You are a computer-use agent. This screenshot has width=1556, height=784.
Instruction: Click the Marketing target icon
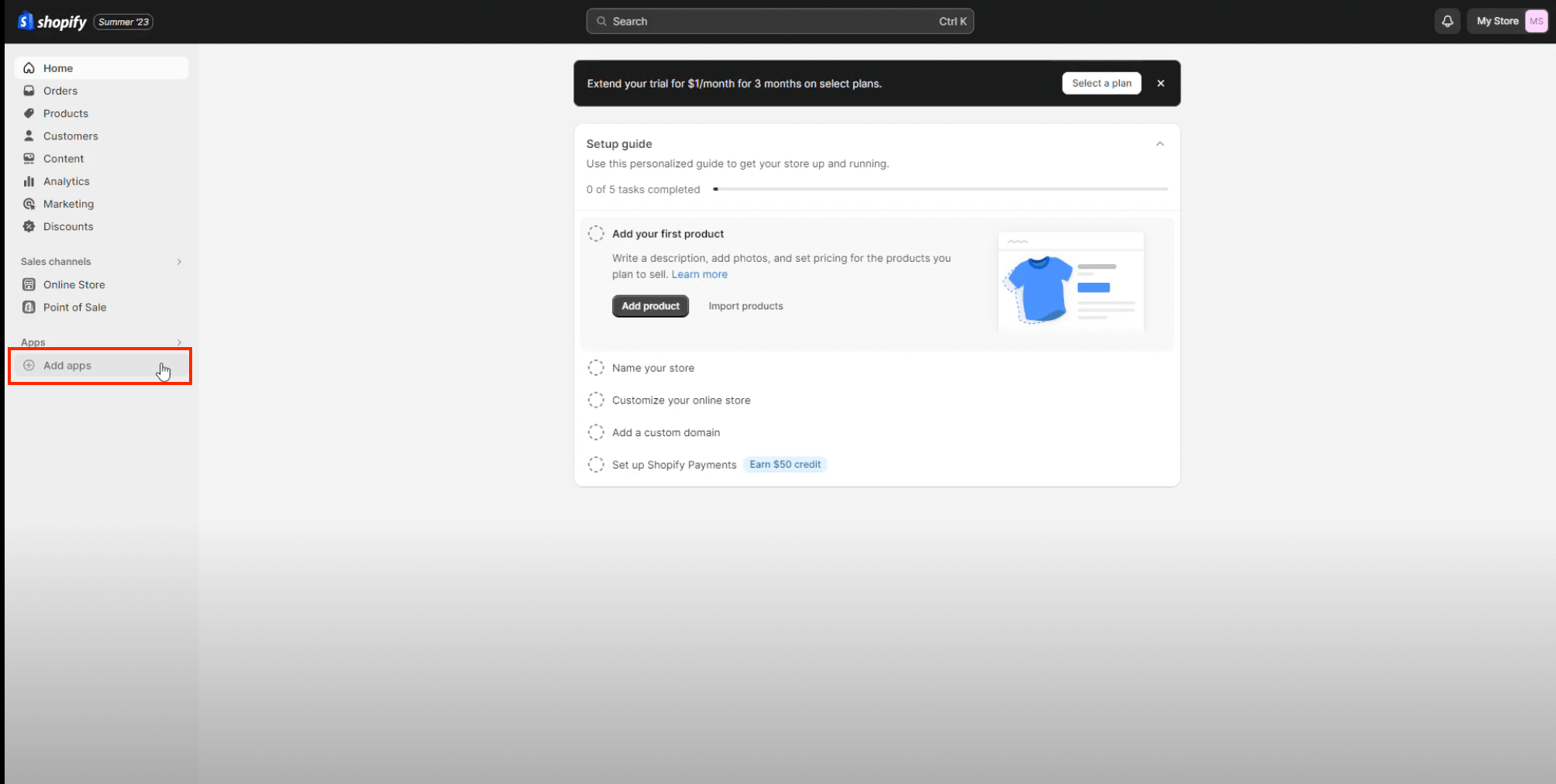coord(29,204)
